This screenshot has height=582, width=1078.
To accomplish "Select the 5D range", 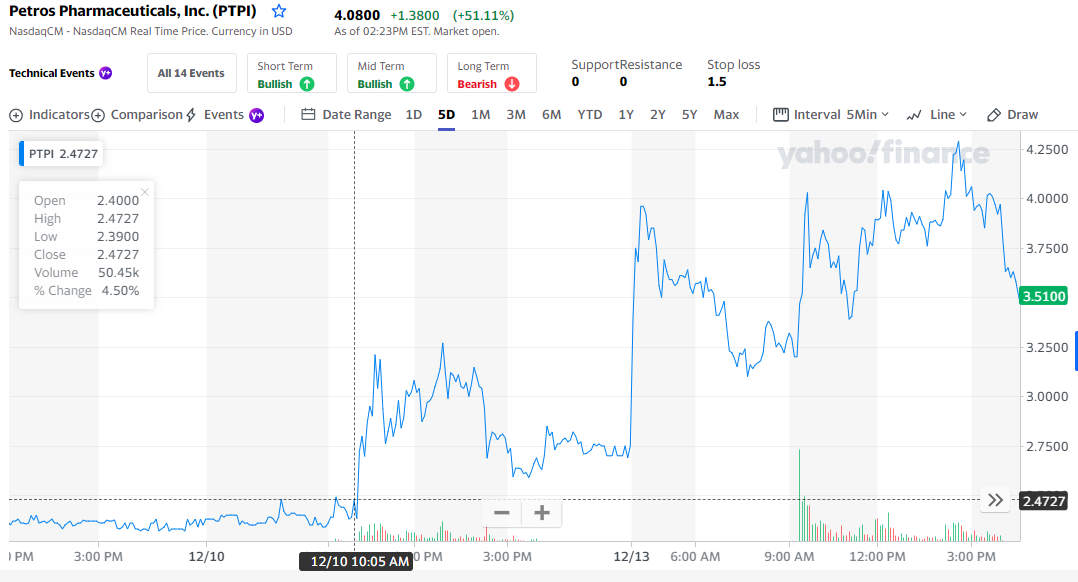I will point(446,115).
